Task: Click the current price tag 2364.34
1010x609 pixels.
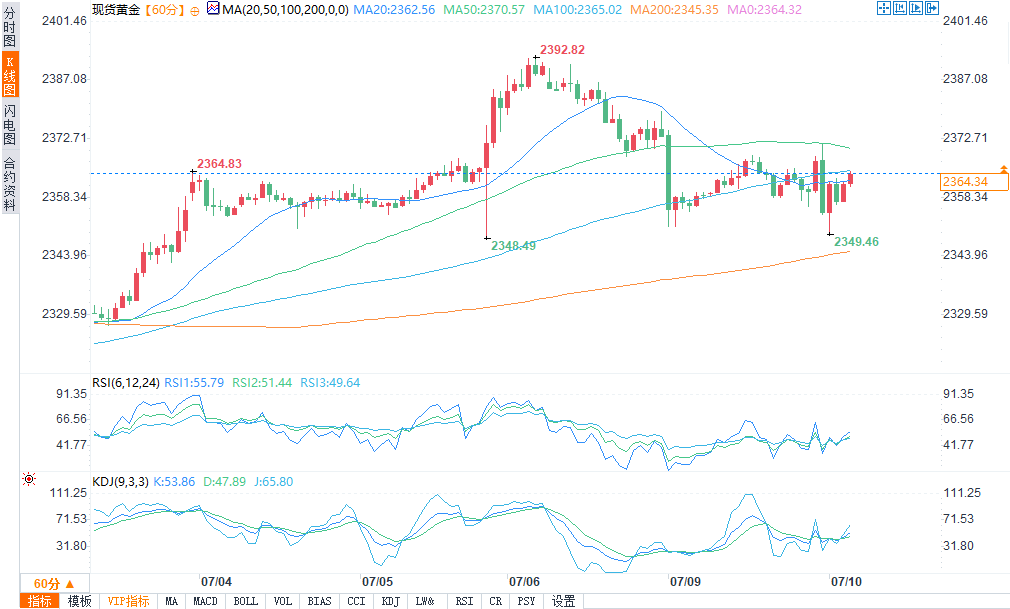Action: point(974,182)
